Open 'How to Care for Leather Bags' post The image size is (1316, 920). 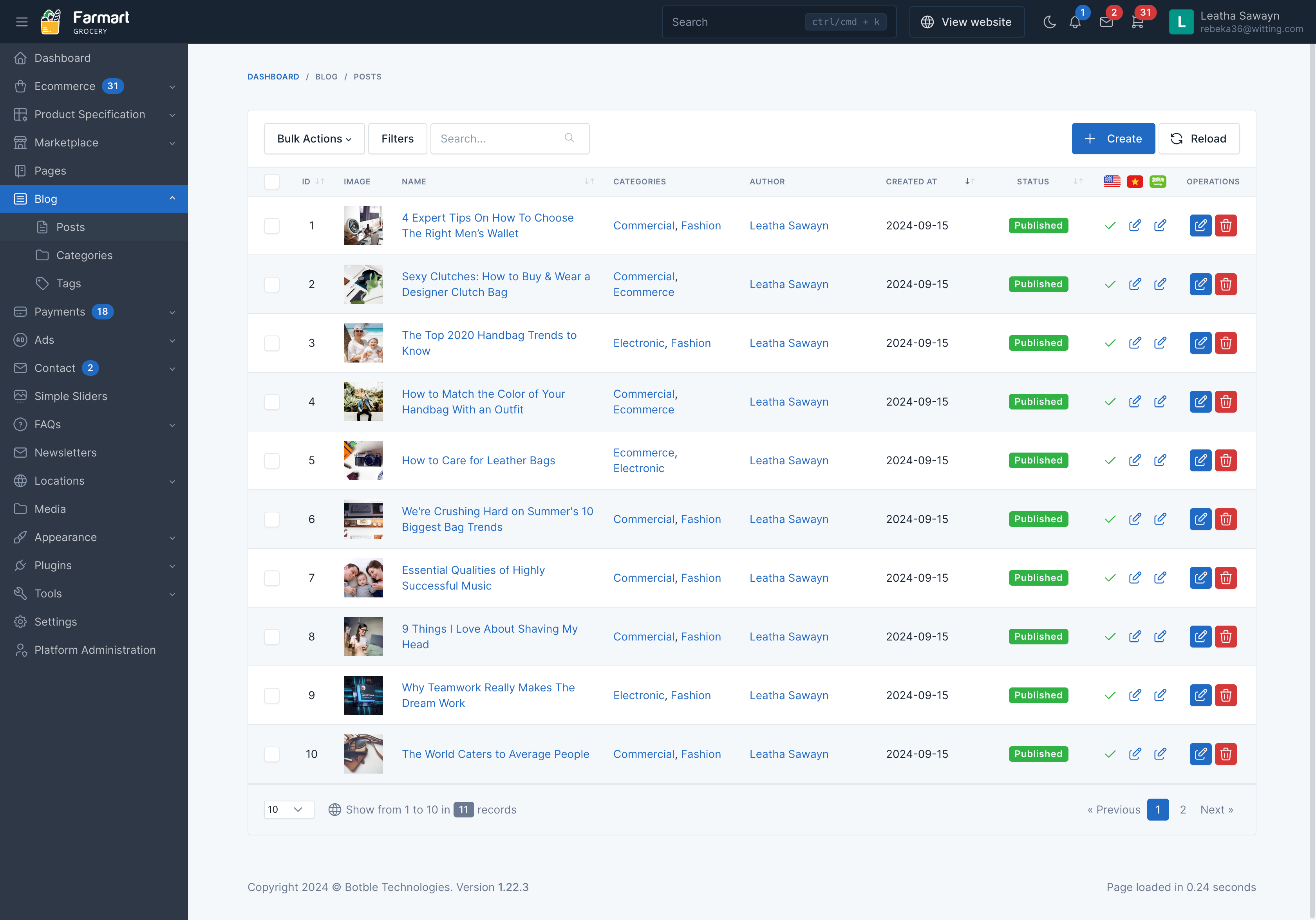[x=478, y=460]
